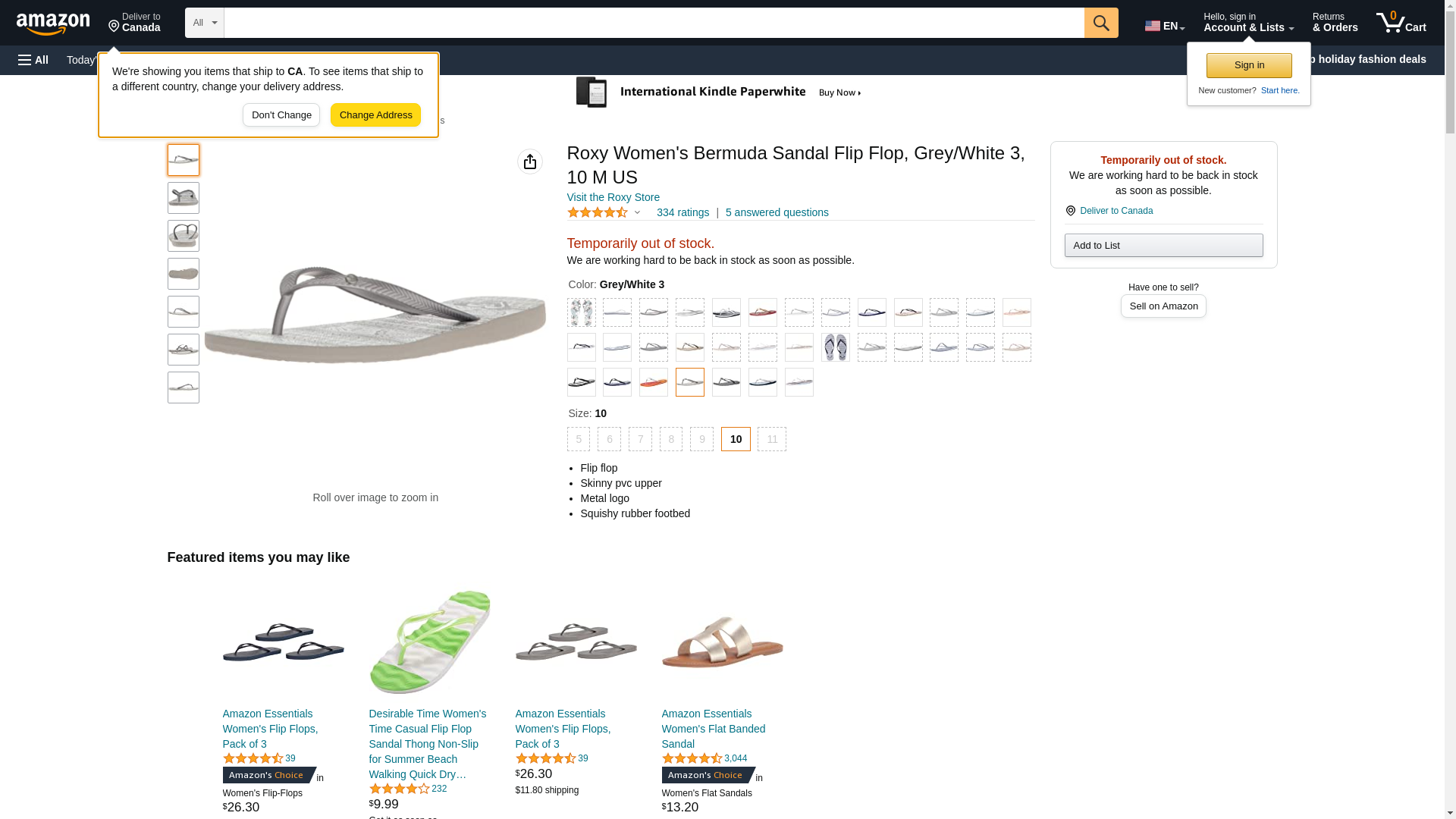This screenshot has height=819, width=1456.
Task: Click inside the search input field
Action: (654, 23)
